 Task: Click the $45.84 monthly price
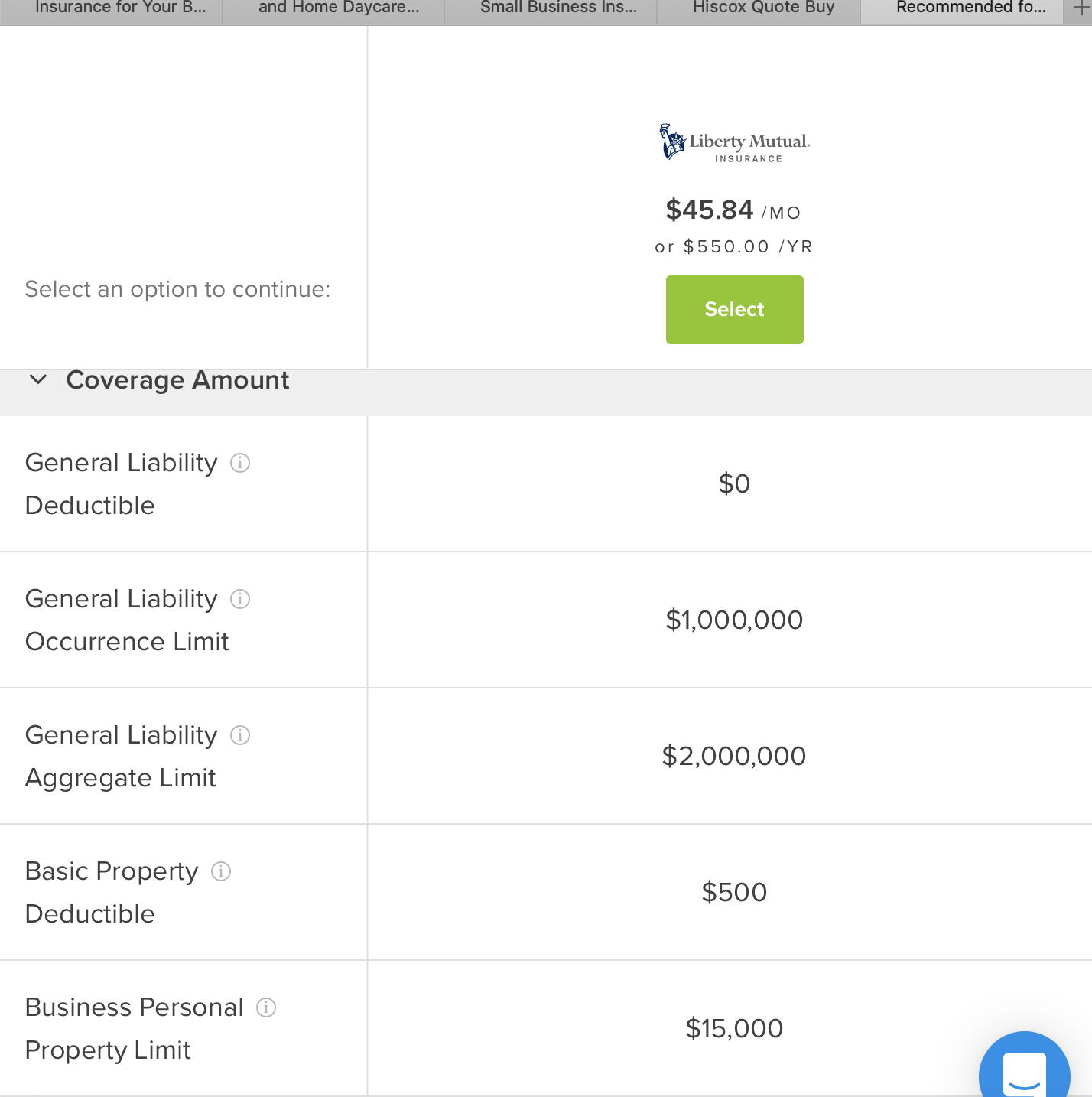[x=710, y=210]
